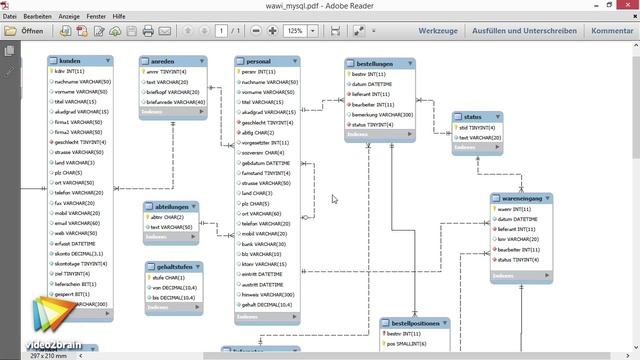Click the grayed save disk icon
Screen dimensions: 640x360
[131, 31]
